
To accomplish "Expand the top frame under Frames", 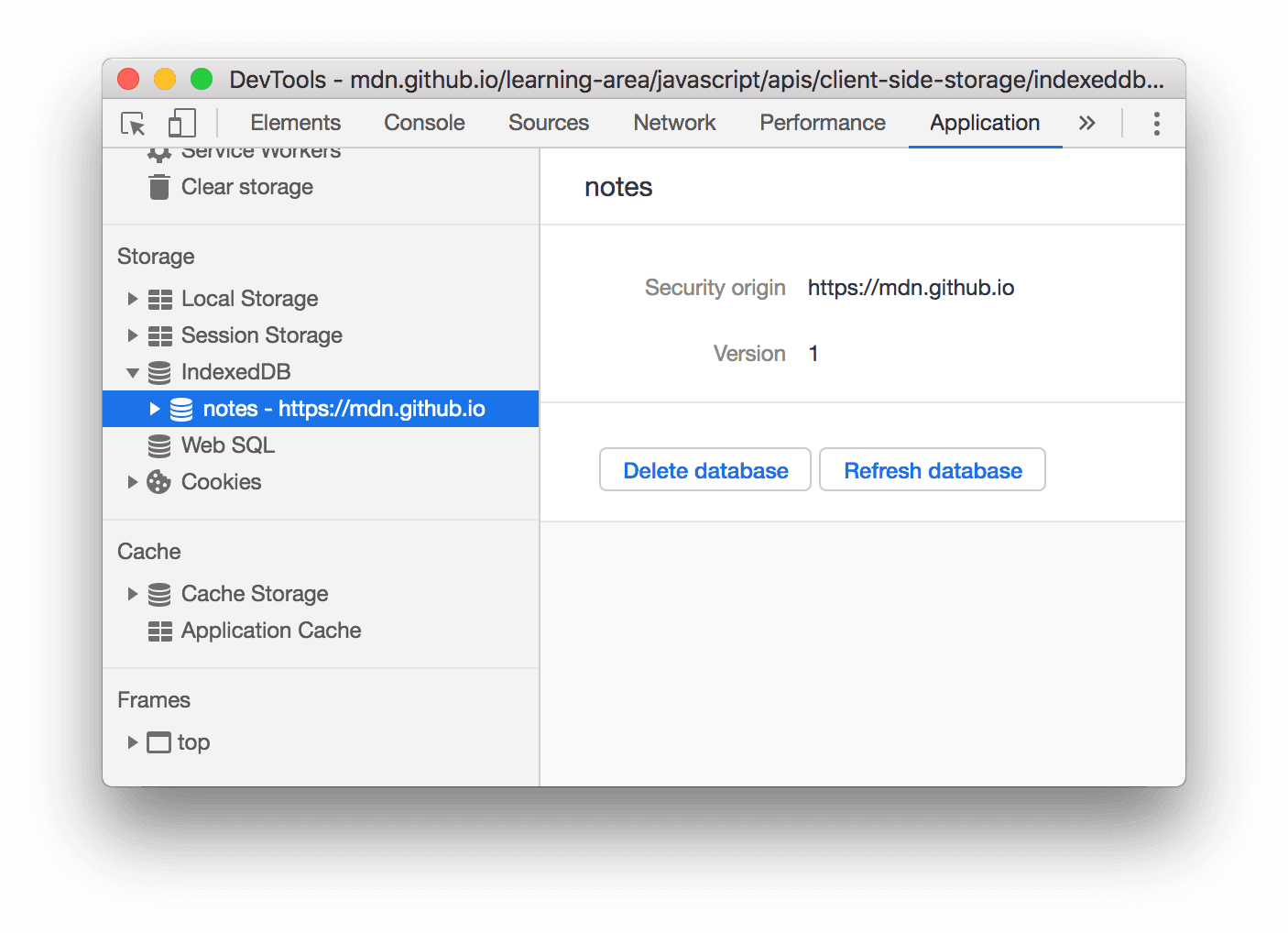I will click(132, 742).
